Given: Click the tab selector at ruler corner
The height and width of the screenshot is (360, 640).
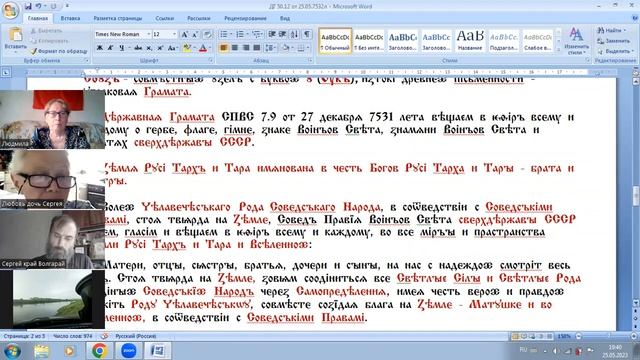Looking at the screenshot, I should tap(6, 73).
